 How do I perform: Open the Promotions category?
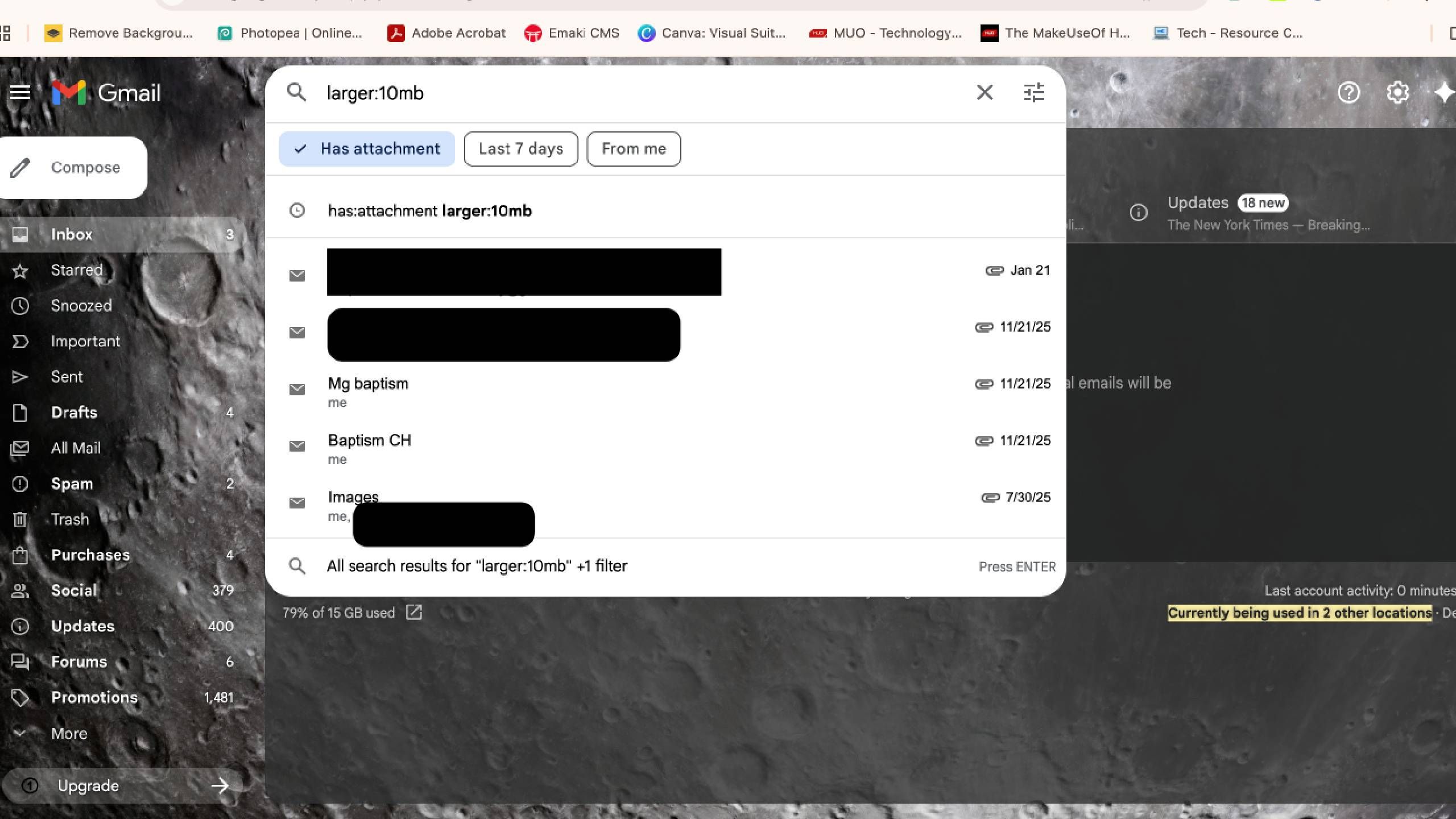[122, 697]
